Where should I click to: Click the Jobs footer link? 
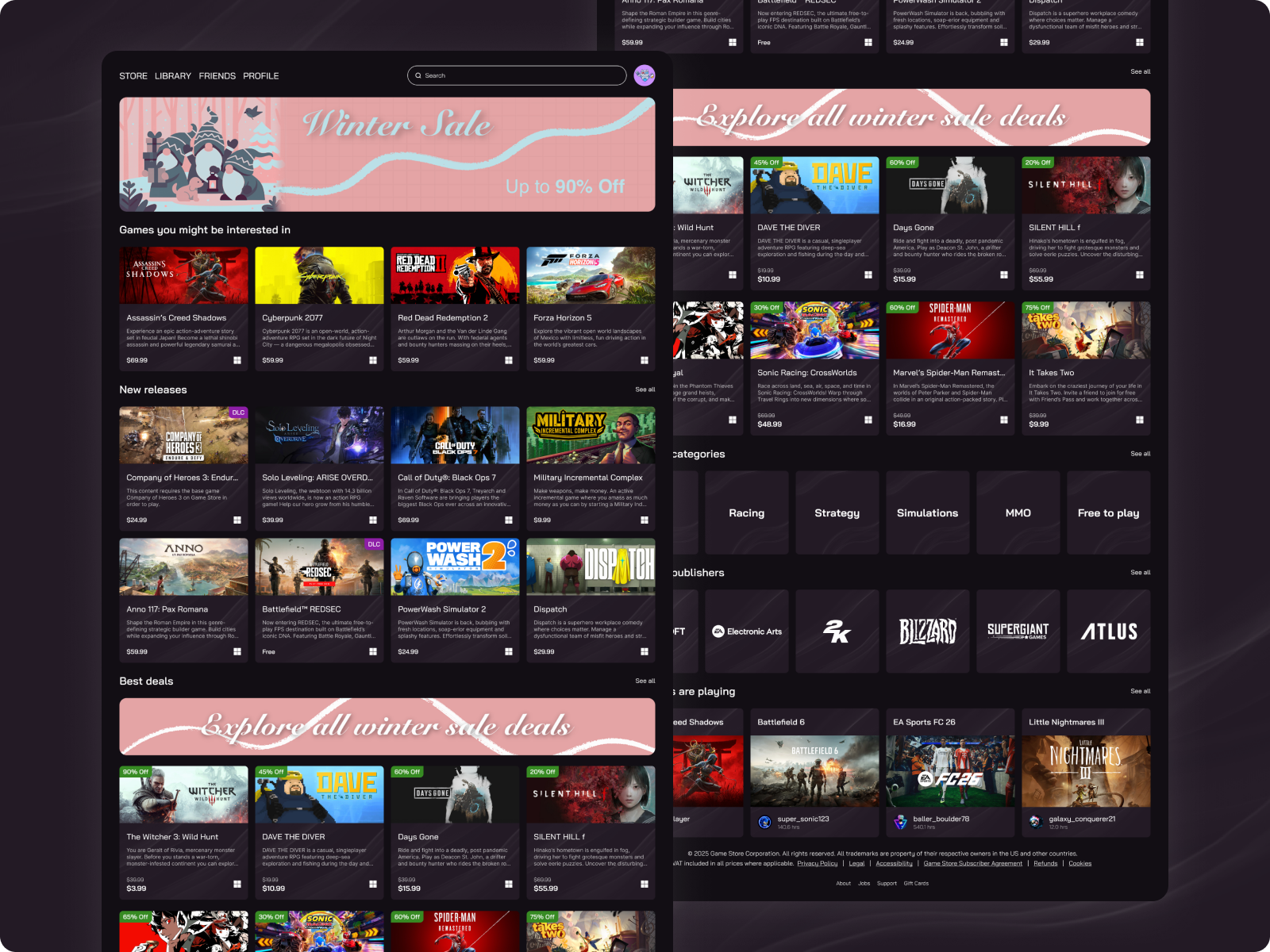(x=864, y=884)
